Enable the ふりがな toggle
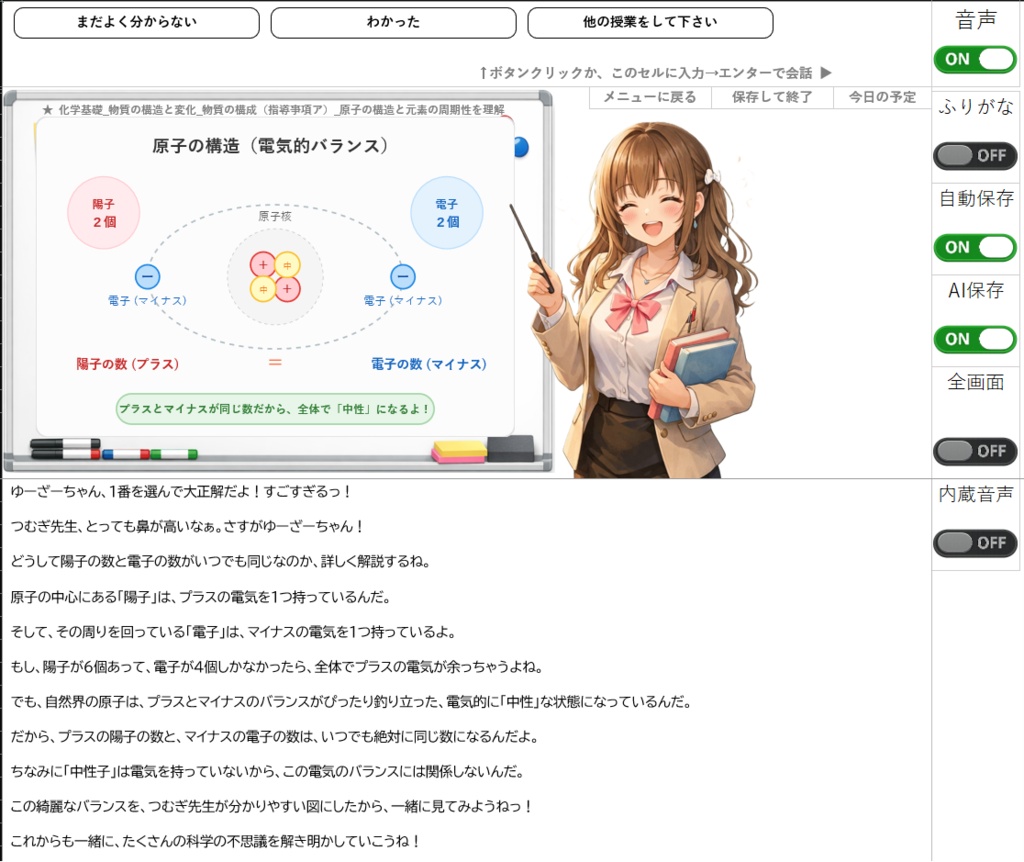1024x862 pixels. point(975,156)
